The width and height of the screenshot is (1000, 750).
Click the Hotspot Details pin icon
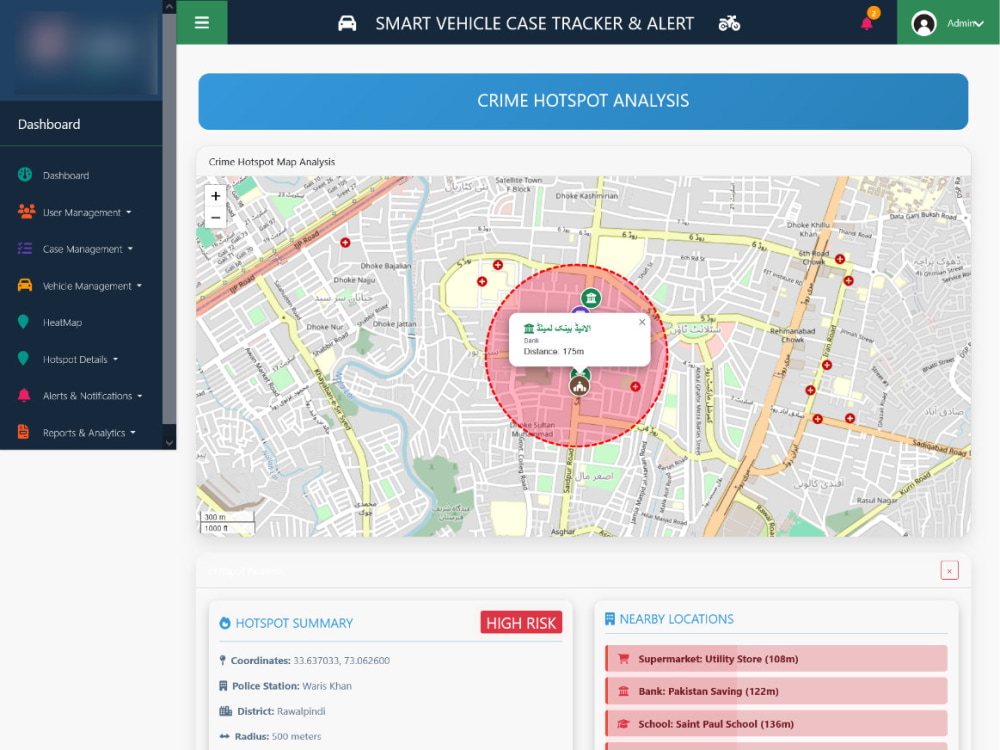[x=24, y=359]
